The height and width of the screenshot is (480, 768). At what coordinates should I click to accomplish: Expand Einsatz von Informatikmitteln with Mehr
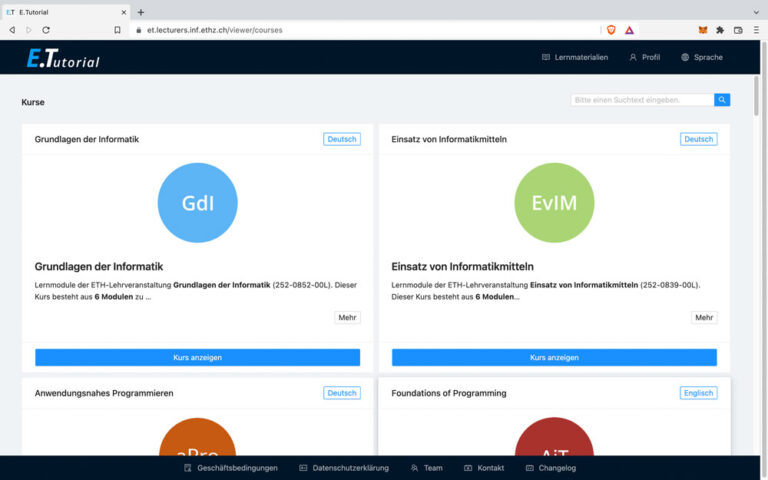point(704,317)
